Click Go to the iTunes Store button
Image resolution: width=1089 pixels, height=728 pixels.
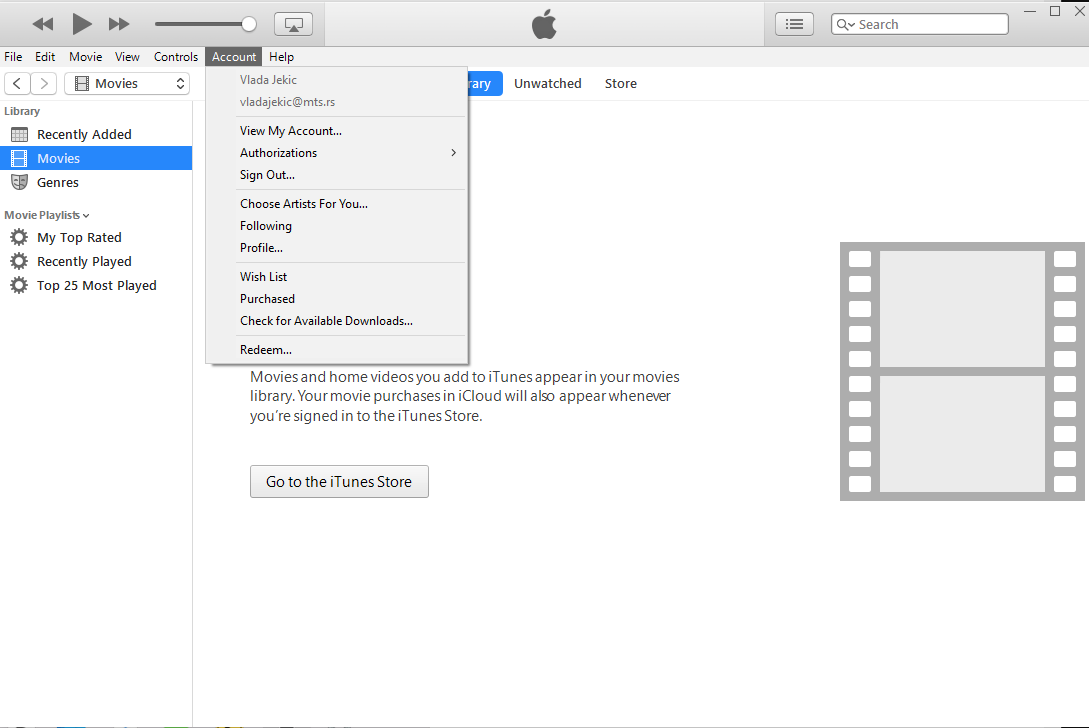click(339, 481)
